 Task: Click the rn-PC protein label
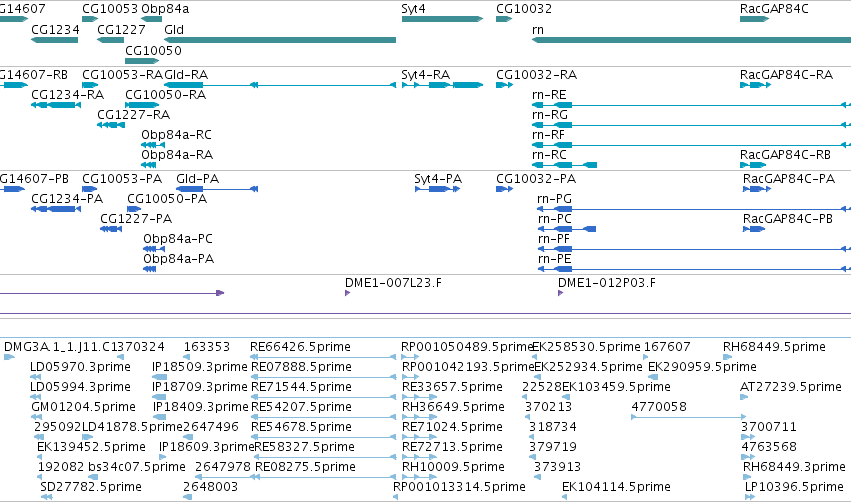[x=555, y=219]
